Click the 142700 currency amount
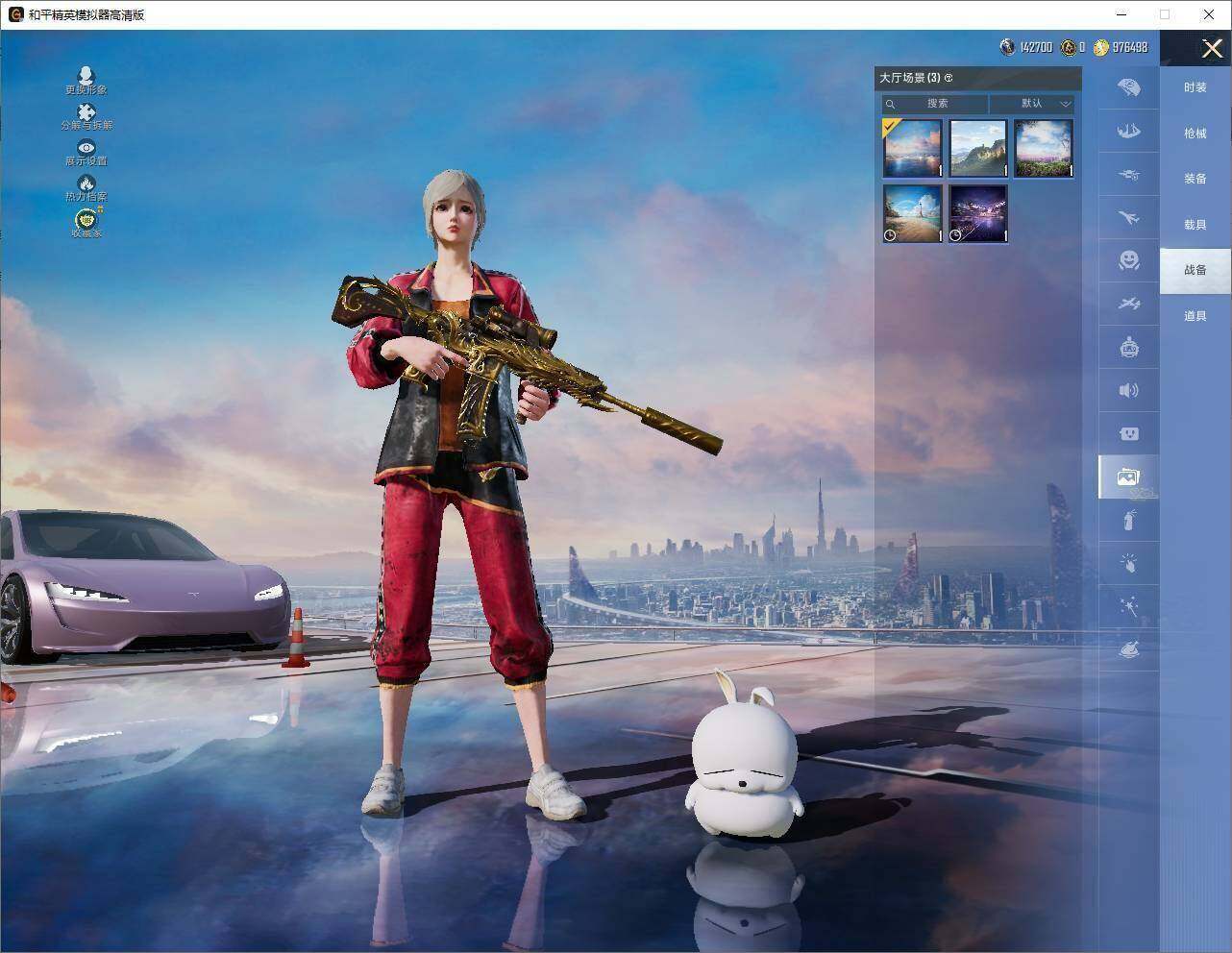1232x953 pixels. click(1036, 47)
